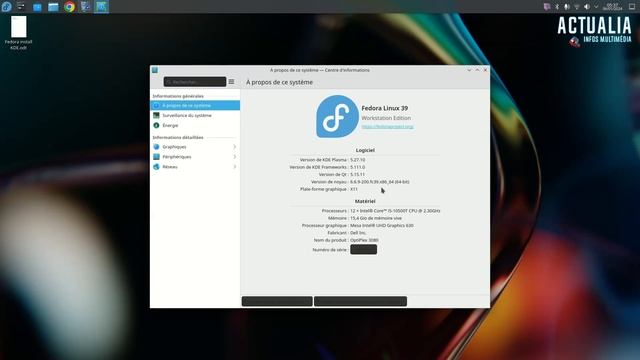The width and height of the screenshot is (640, 360).
Task: Click the OptiPlex 3080 product name value
Action: pyautogui.click(x=364, y=240)
